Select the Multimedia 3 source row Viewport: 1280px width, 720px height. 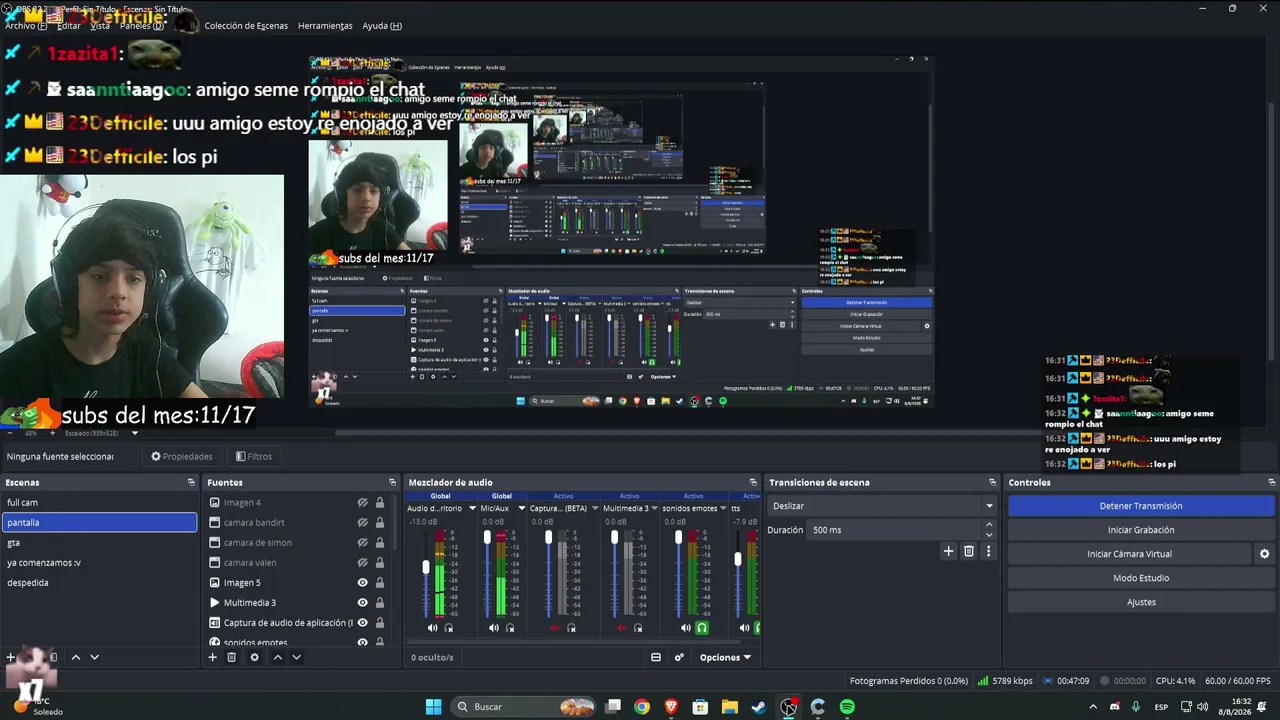[297, 602]
